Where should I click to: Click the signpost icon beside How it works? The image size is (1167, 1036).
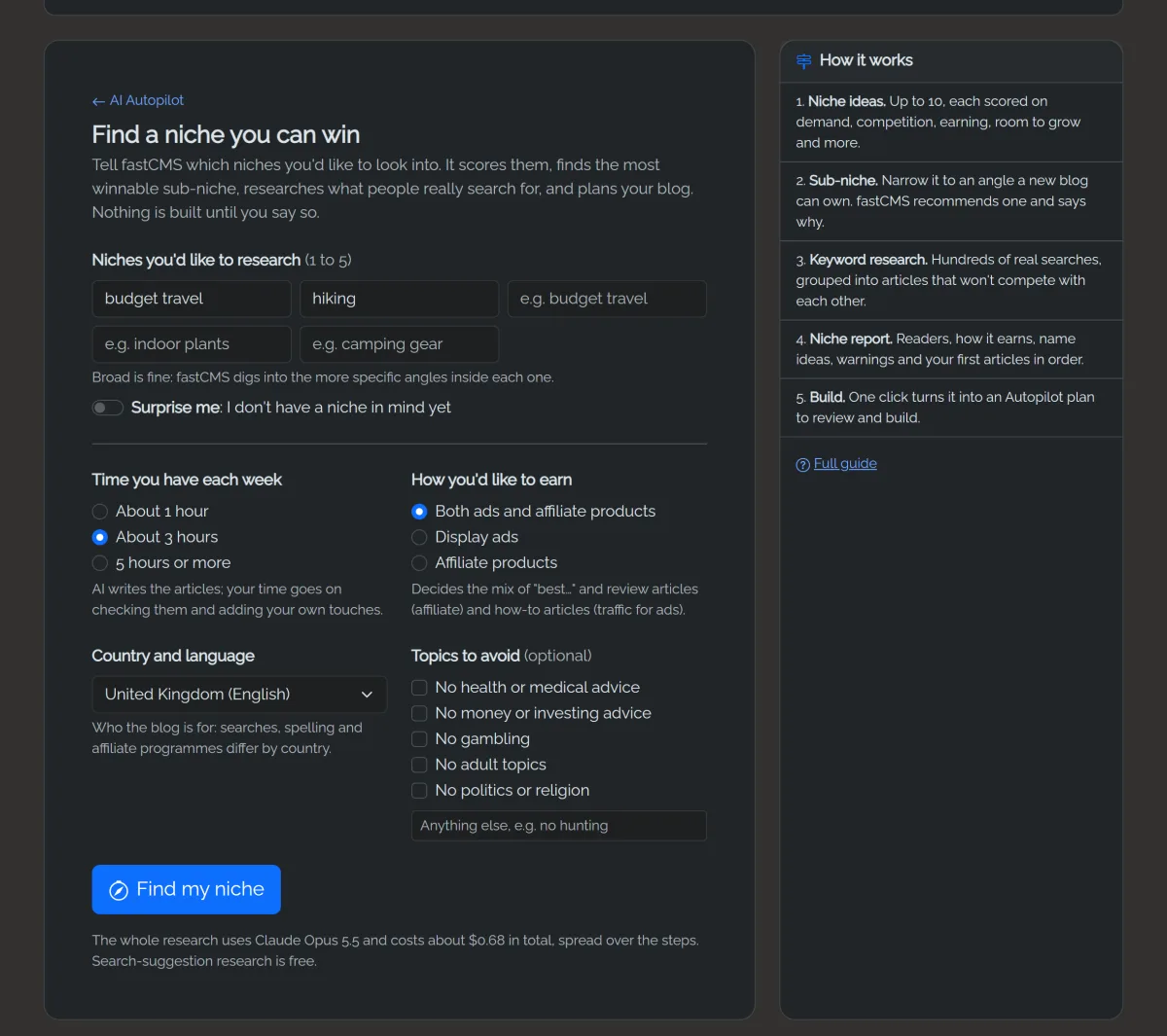[803, 61]
